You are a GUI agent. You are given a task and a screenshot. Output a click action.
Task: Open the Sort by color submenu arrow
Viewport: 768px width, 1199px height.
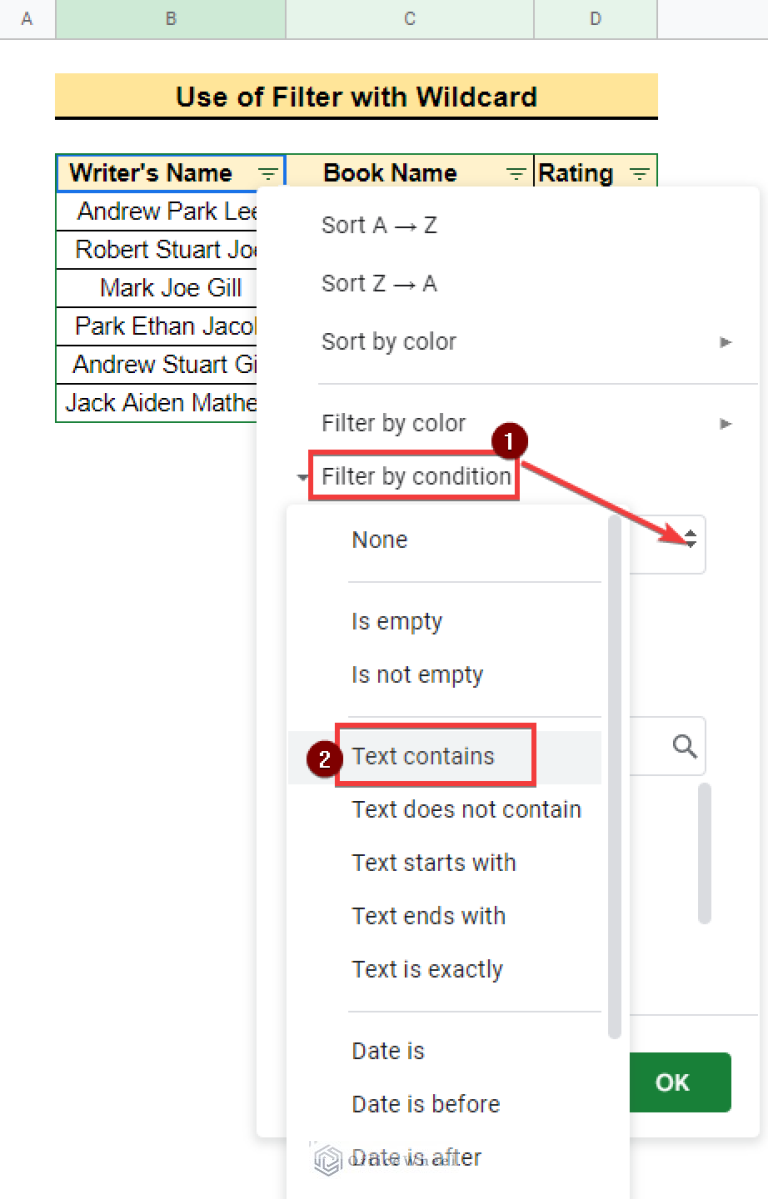pyautogui.click(x=726, y=342)
